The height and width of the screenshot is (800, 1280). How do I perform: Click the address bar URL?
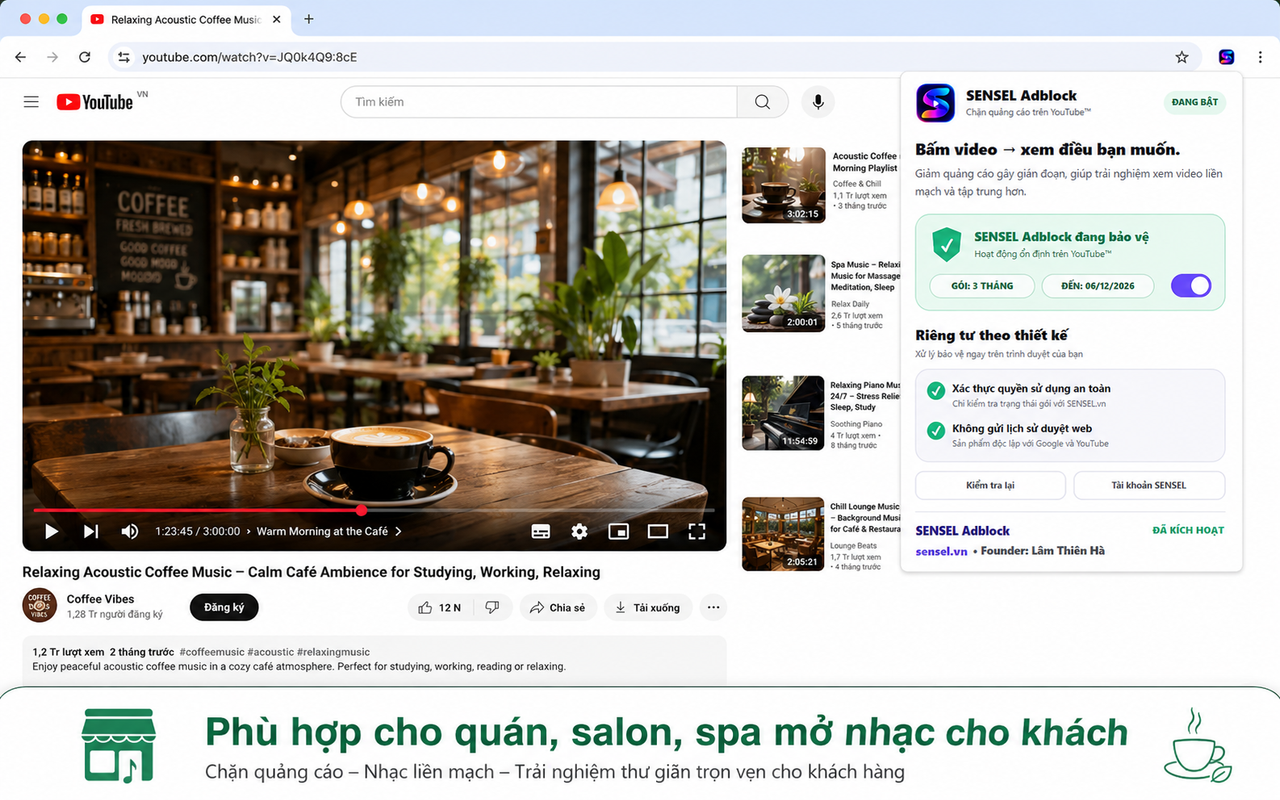point(250,57)
